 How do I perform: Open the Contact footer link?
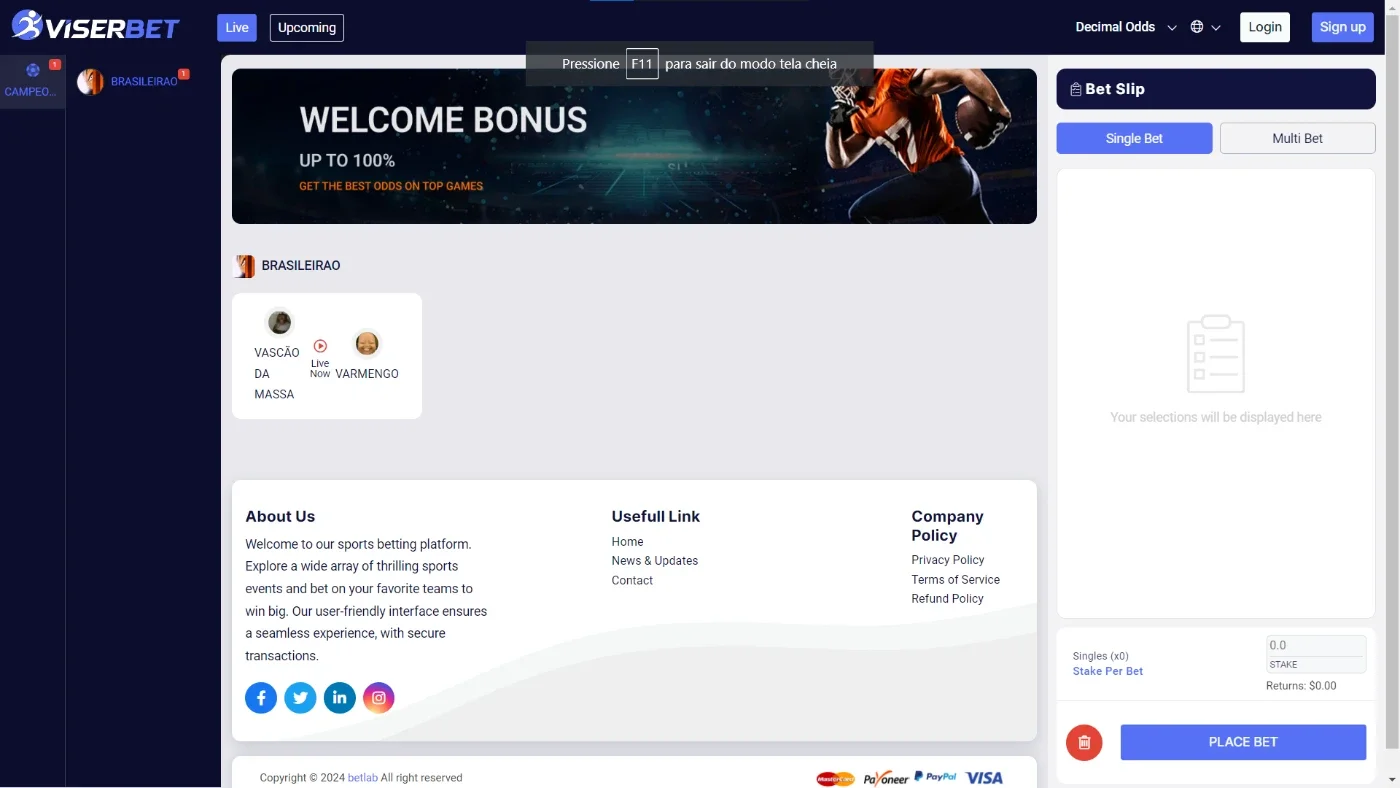632,580
